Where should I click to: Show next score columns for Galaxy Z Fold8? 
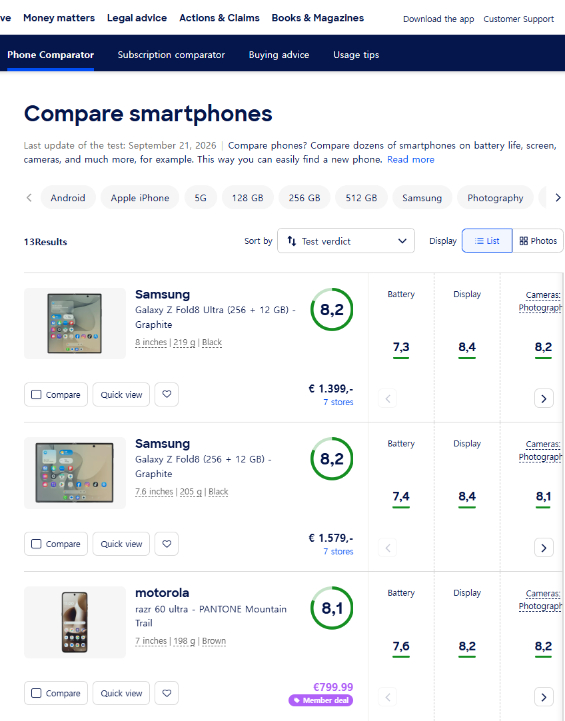click(544, 548)
